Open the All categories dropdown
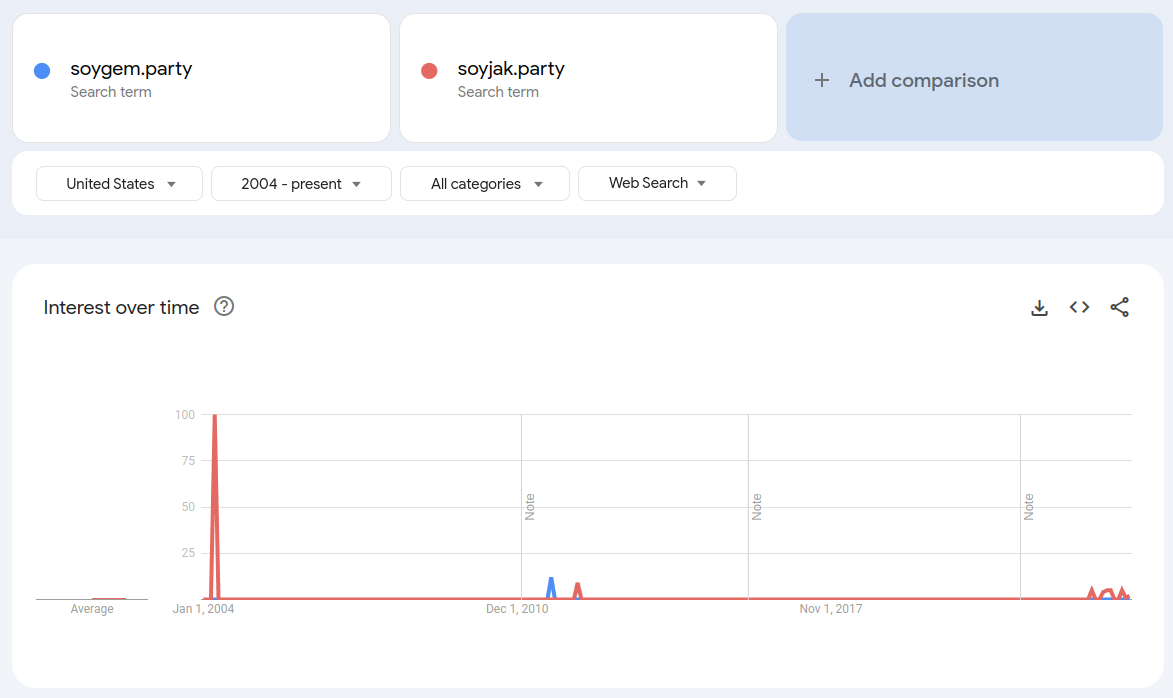This screenshot has height=698, width=1173. click(485, 184)
